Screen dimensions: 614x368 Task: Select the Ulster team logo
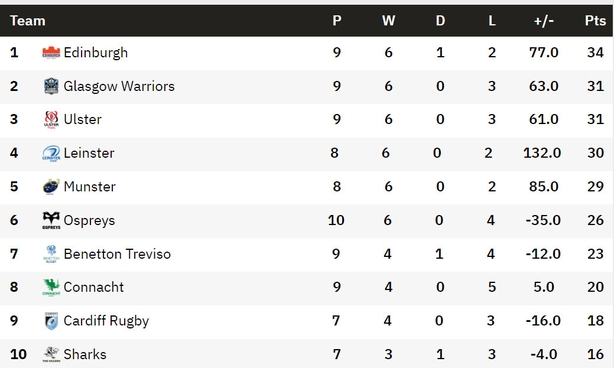[51, 119]
